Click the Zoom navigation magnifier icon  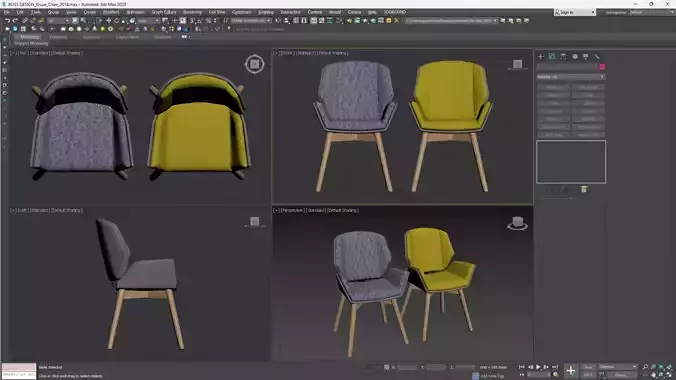(645, 367)
